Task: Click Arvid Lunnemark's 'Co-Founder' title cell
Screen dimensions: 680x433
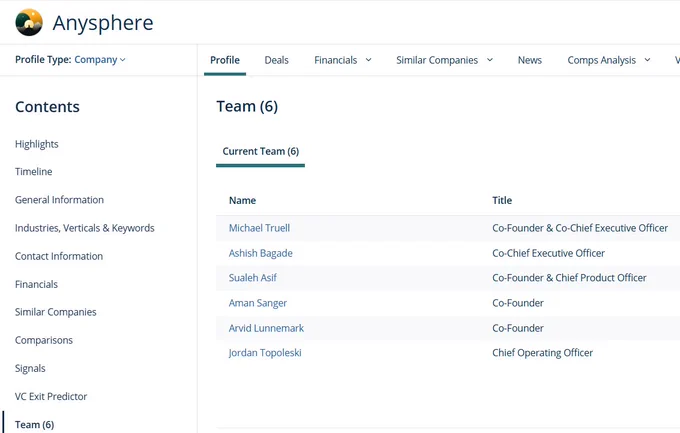Action: pyautogui.click(x=518, y=328)
